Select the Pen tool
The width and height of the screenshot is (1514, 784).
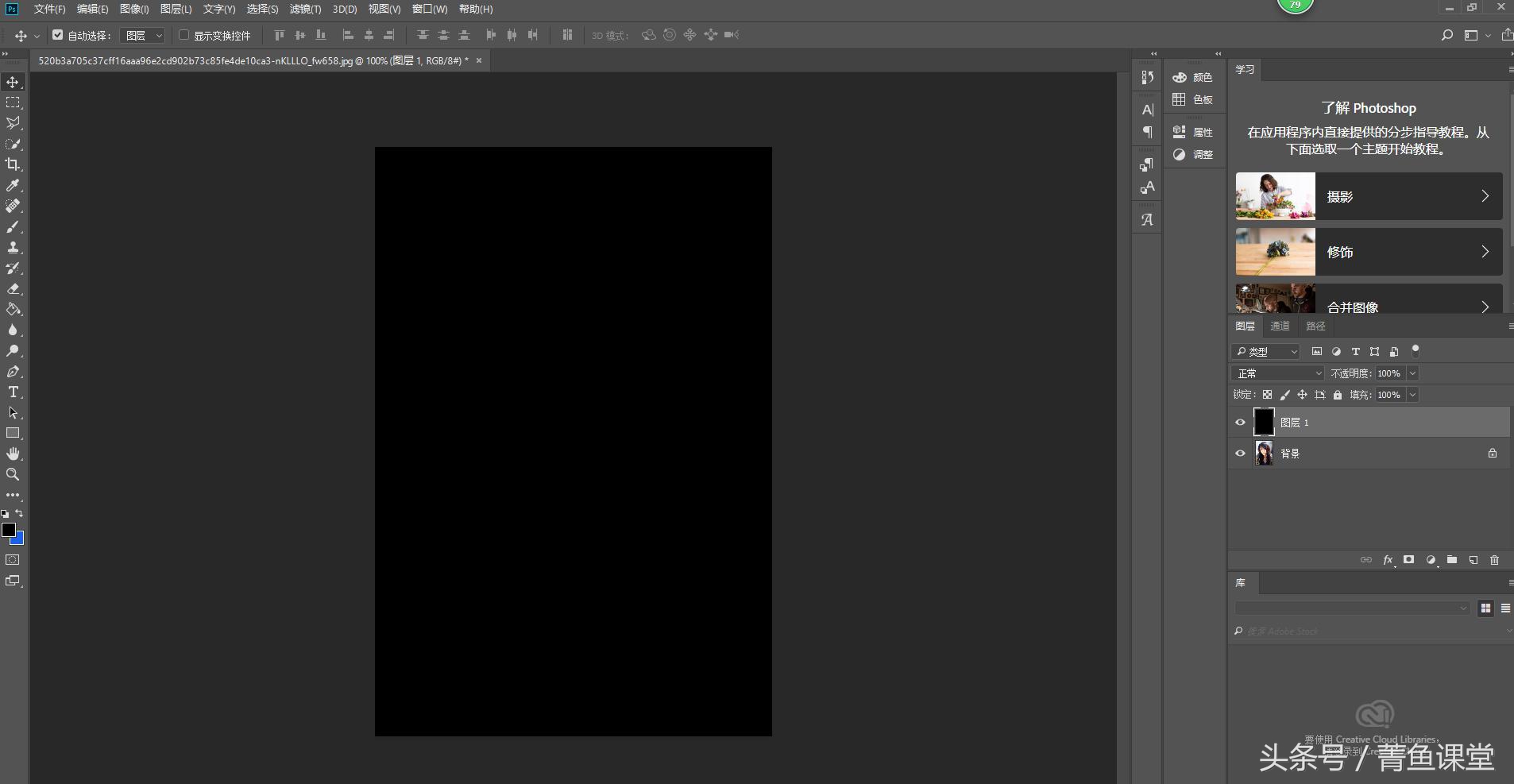13,372
